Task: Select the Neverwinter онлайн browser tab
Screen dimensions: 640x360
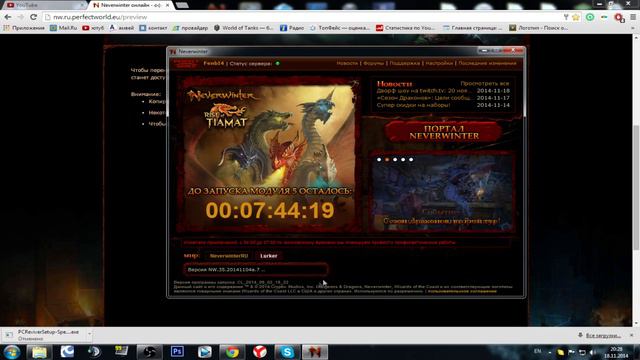Action: click(130, 5)
